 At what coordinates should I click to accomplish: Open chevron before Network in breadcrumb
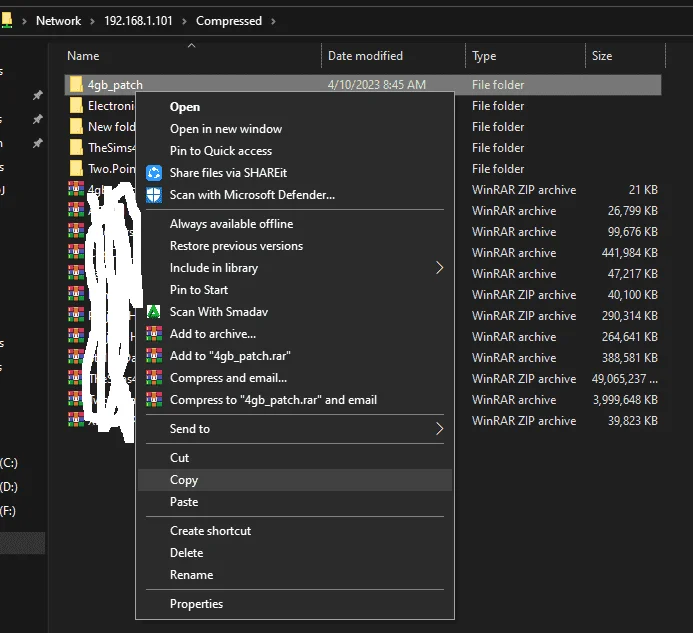click(x=24, y=21)
